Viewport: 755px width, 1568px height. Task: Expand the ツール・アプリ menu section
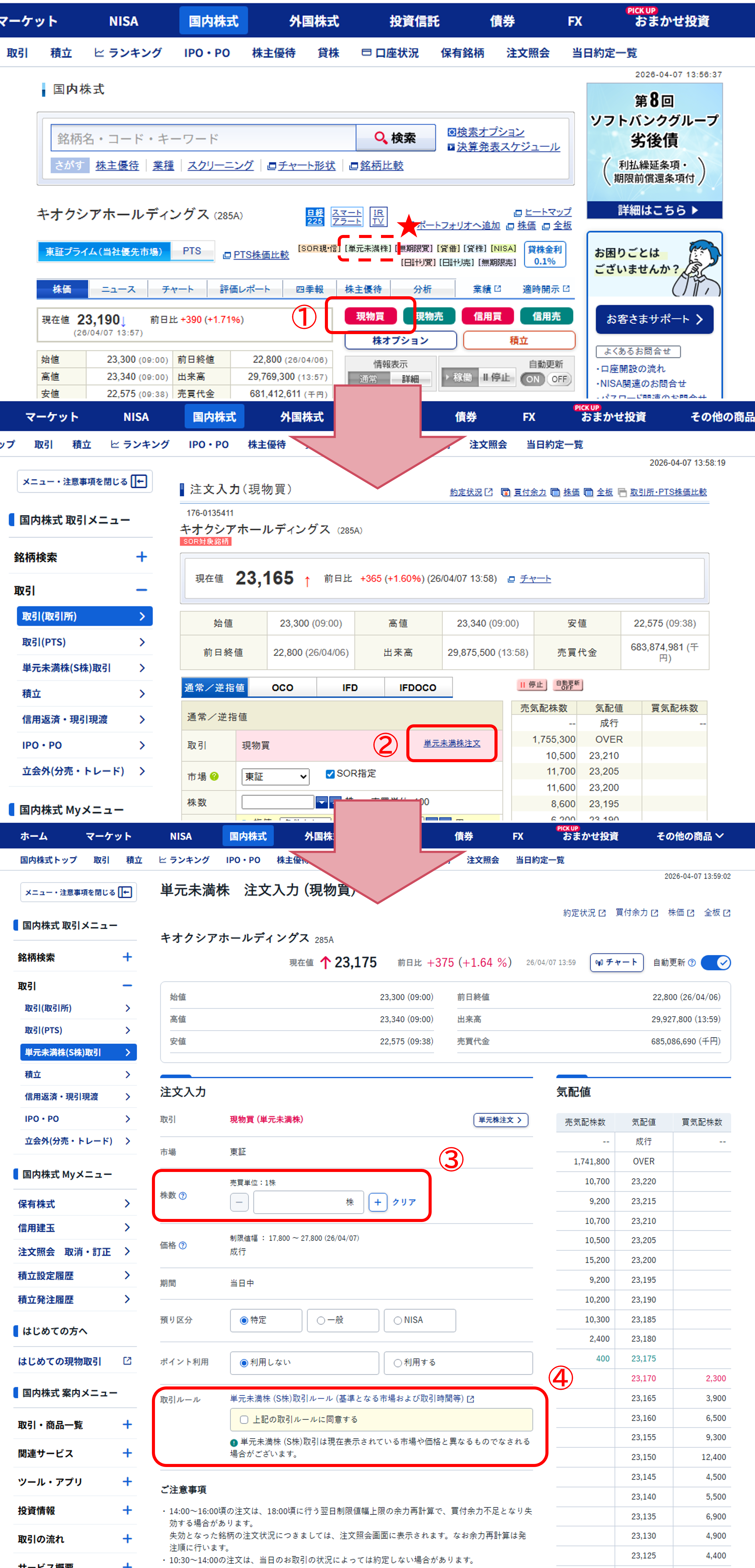tap(127, 1481)
